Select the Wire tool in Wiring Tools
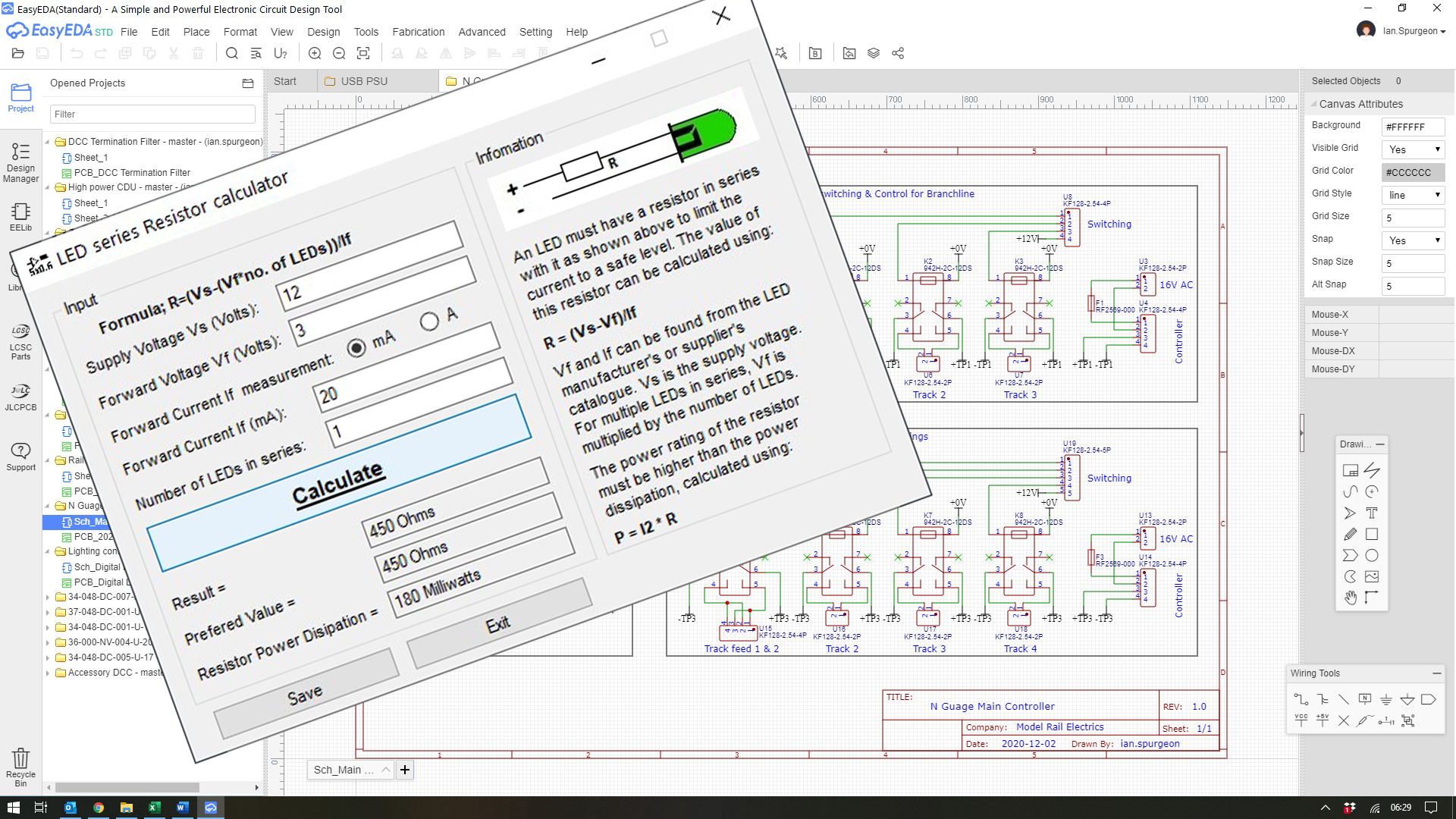Image resolution: width=1456 pixels, height=819 pixels. (x=1301, y=700)
